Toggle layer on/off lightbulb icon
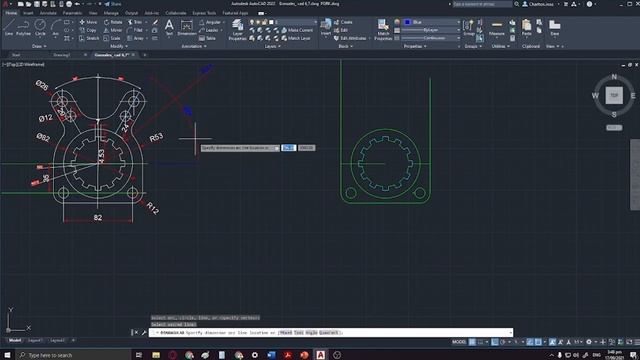Image resolution: width=640 pixels, height=360 pixels. click(252, 22)
